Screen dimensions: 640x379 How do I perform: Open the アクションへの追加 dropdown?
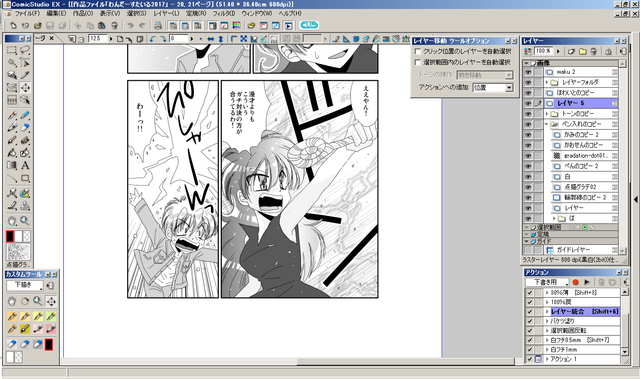coord(509,88)
